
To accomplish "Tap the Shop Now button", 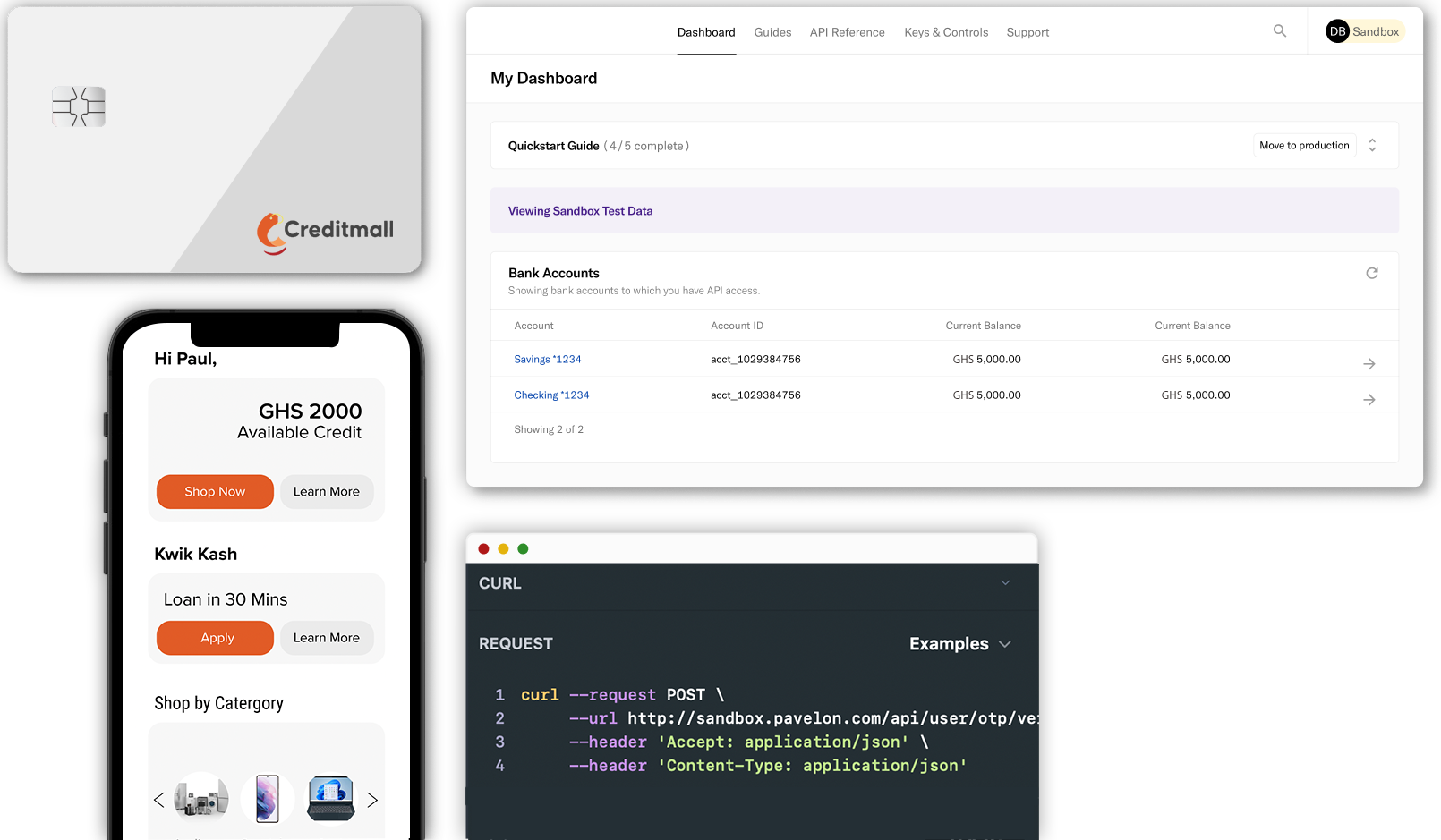I will (215, 491).
